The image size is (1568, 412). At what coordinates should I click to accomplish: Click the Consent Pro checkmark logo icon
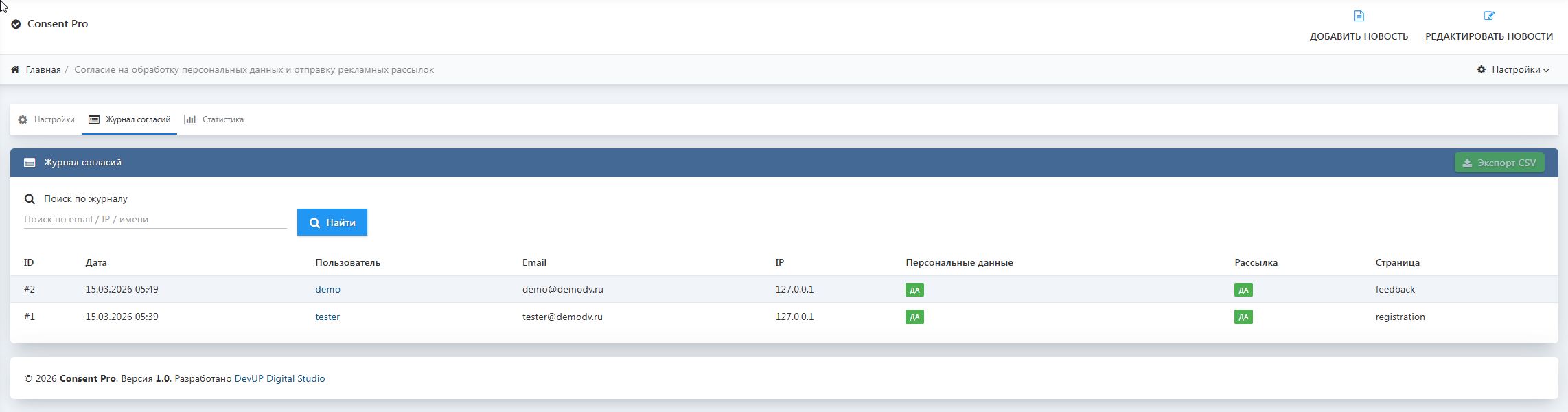[x=16, y=24]
